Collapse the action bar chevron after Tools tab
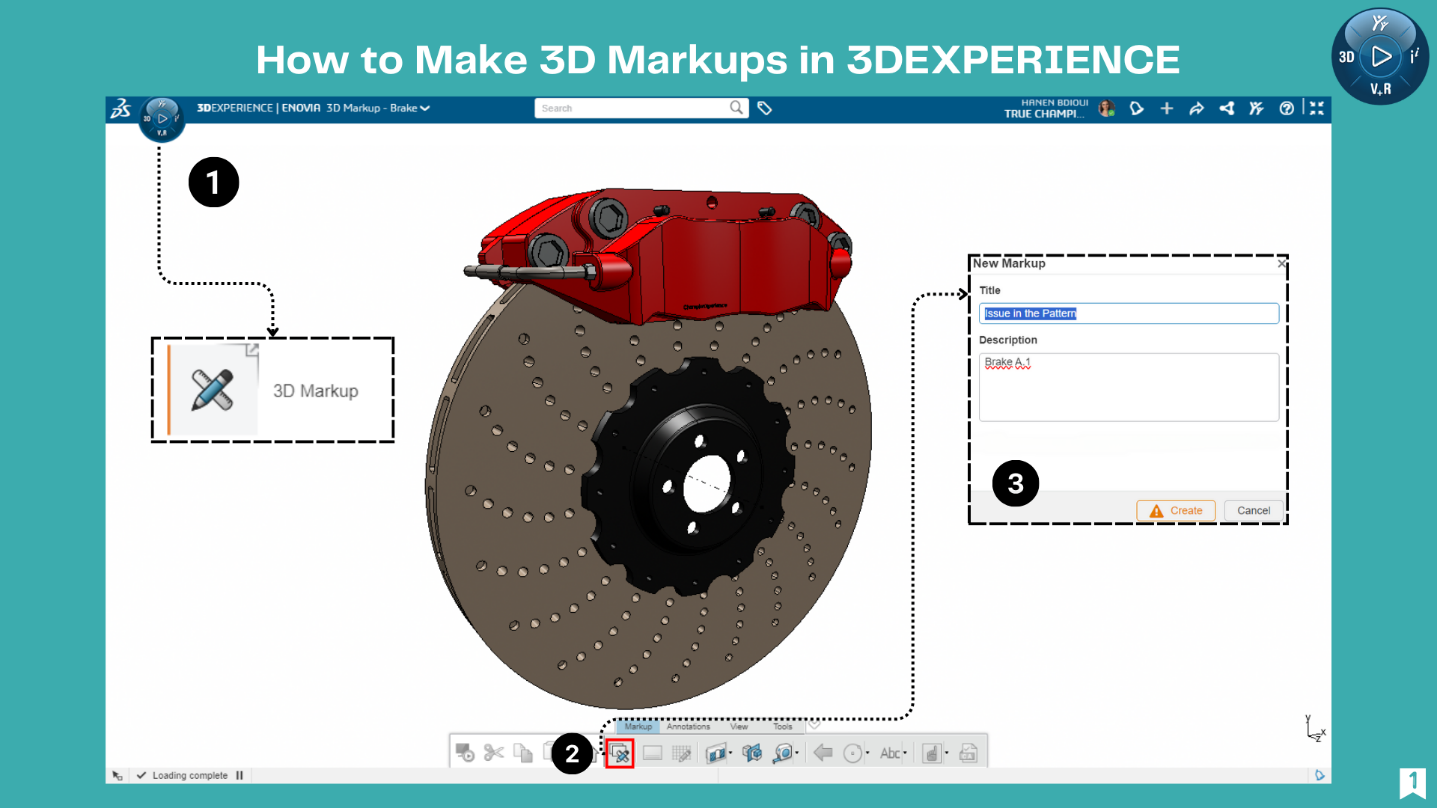Viewport: 1437px width, 808px height. [814, 725]
